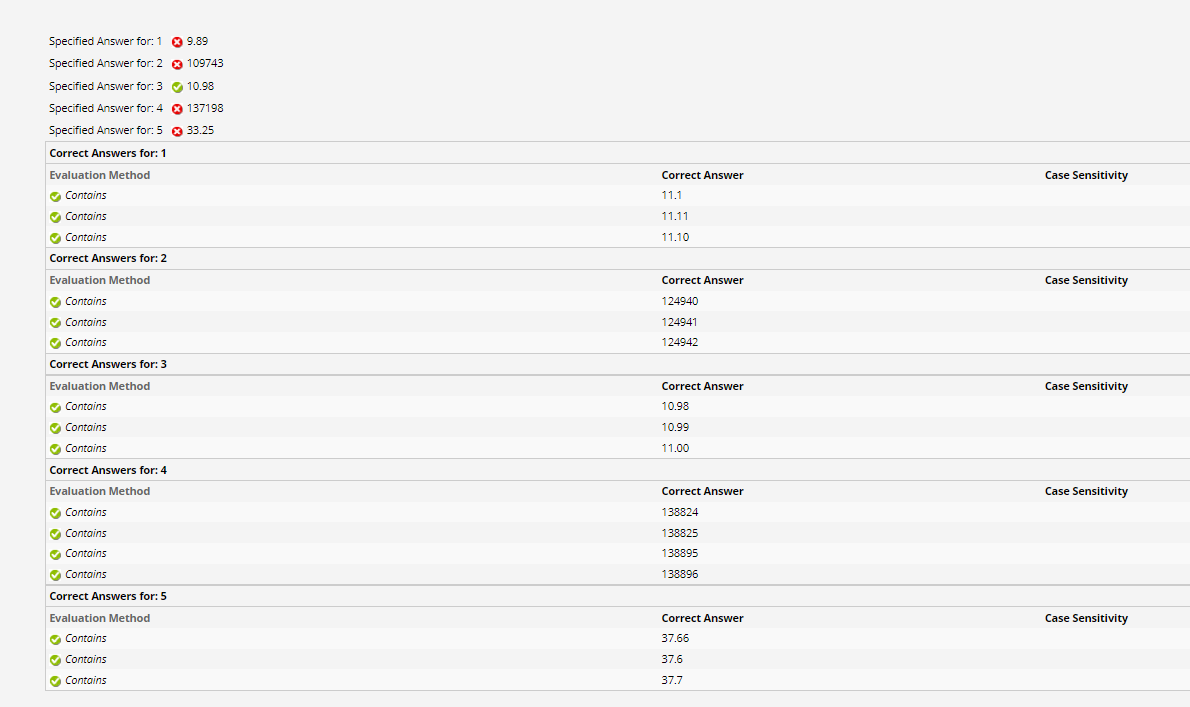Click the correct answer cell 138895
Image resolution: width=1190 pixels, height=707 pixels.
pos(679,553)
